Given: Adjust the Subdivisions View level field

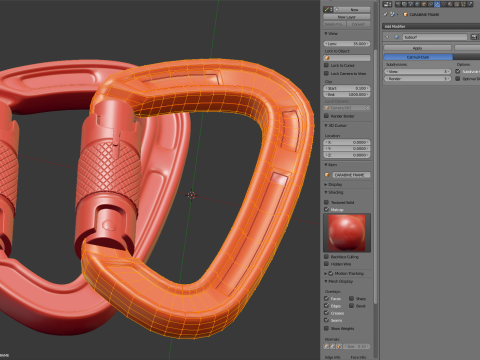Looking at the screenshot, I should pos(417,71).
